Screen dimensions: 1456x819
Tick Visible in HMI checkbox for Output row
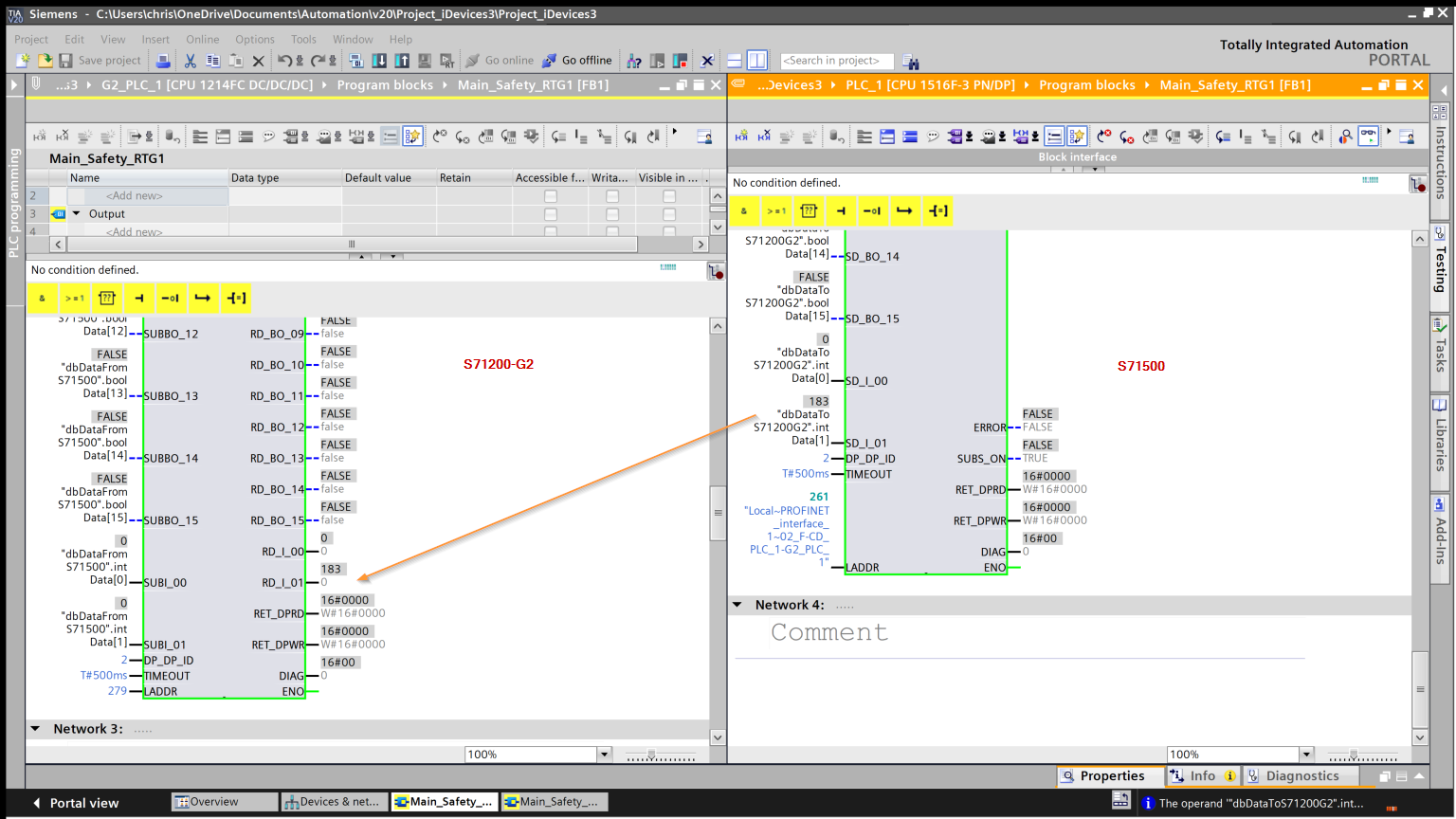coord(669,214)
